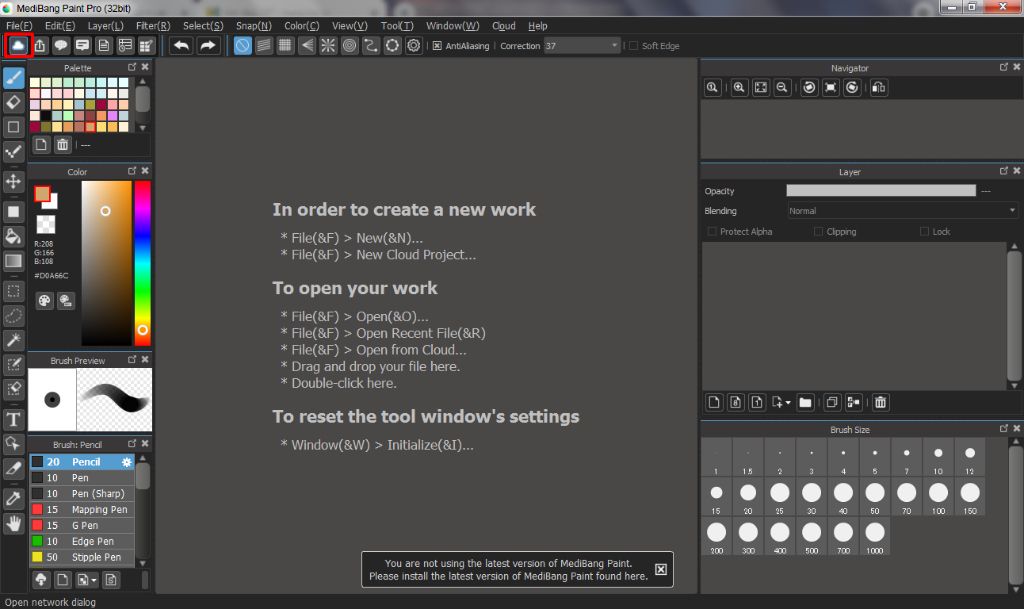
Task: Open snap settings gear icon
Action: click(x=414, y=46)
